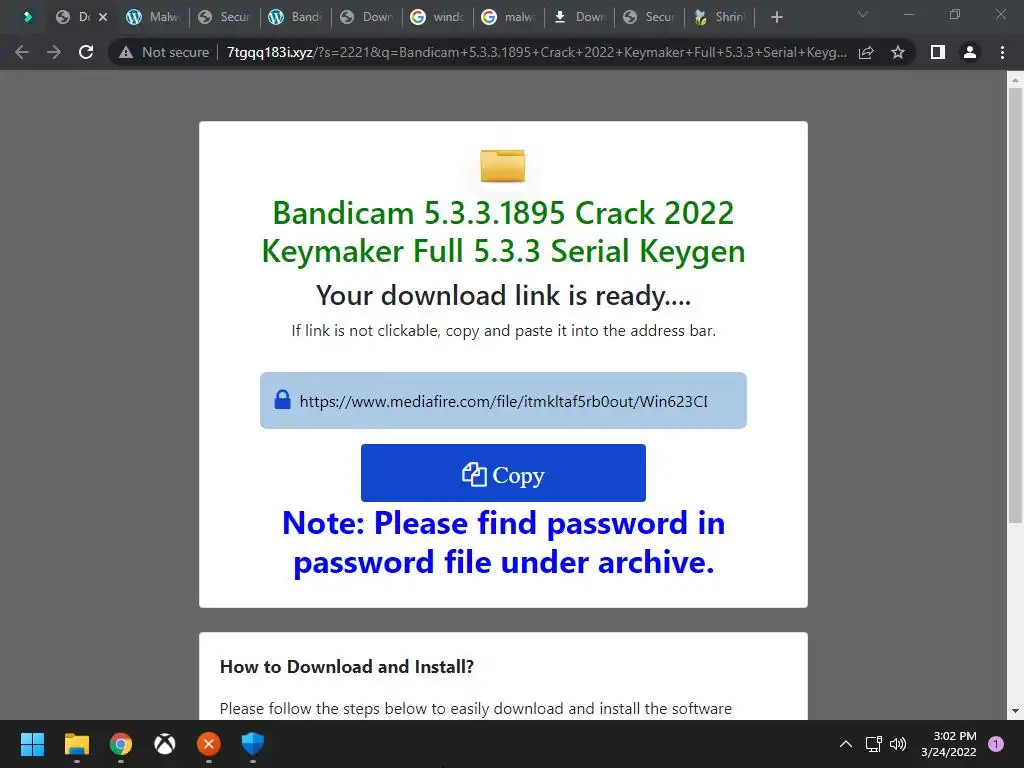The width and height of the screenshot is (1024, 768).
Task: Click the page's vertical scrollbar thumb
Action: pos(1015,305)
